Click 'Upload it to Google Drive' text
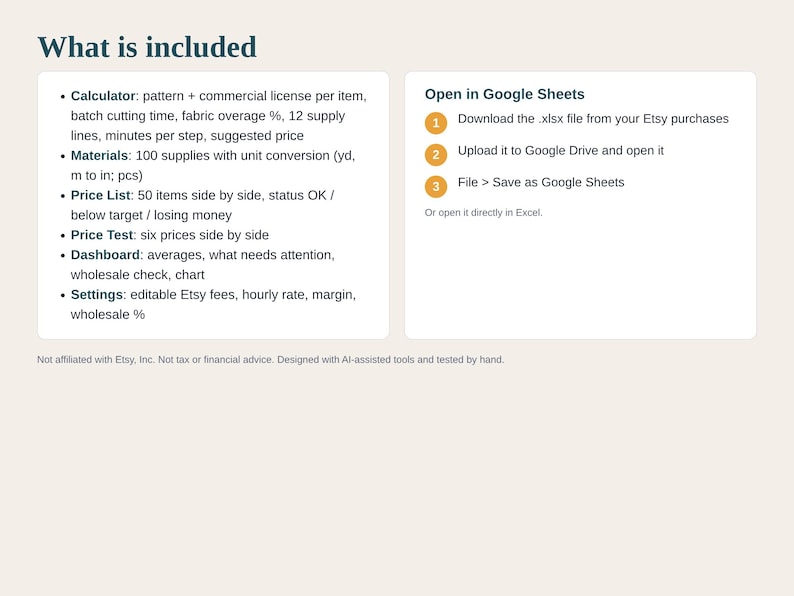The height and width of the screenshot is (596, 794). click(561, 150)
